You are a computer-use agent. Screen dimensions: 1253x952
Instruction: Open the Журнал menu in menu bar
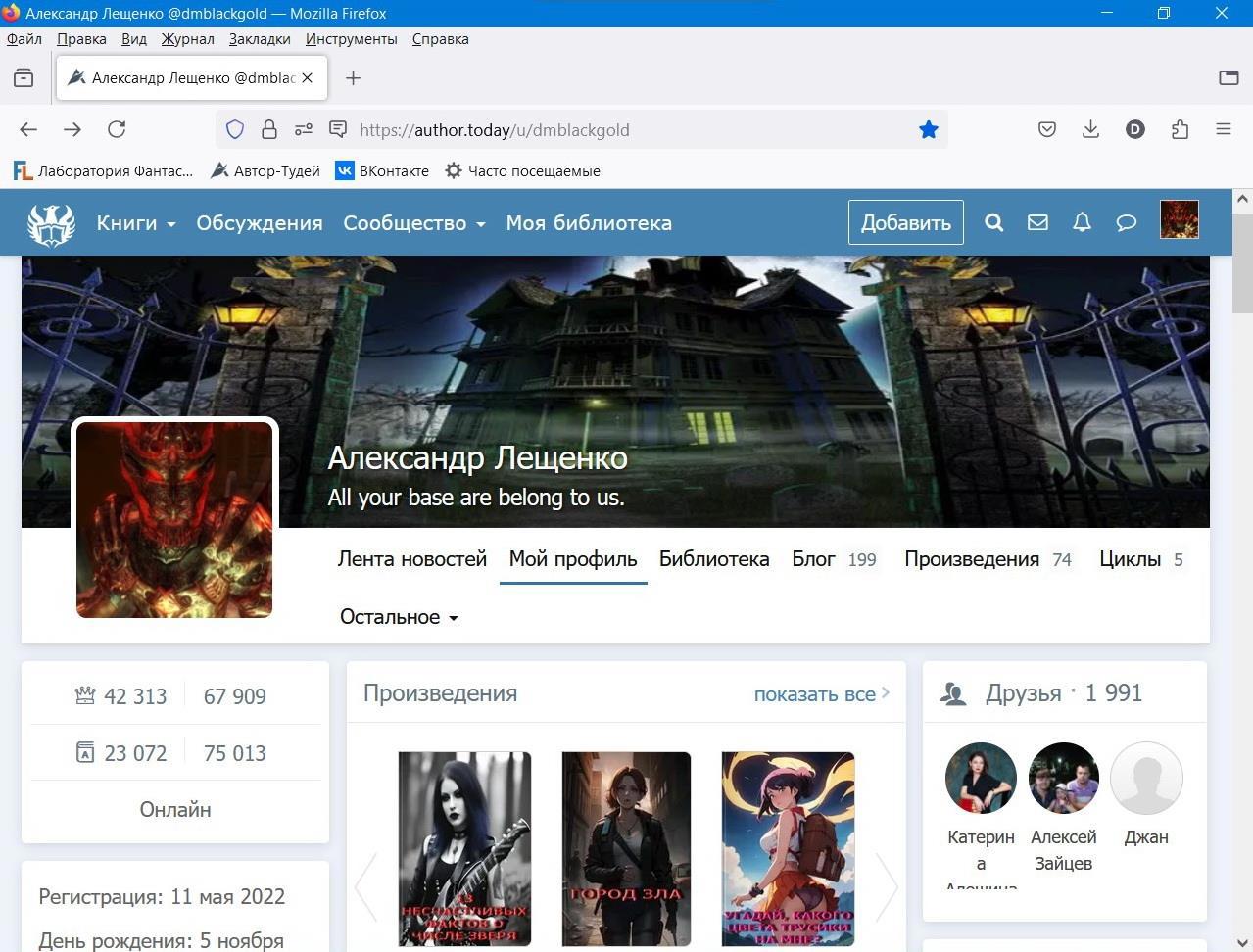click(187, 39)
